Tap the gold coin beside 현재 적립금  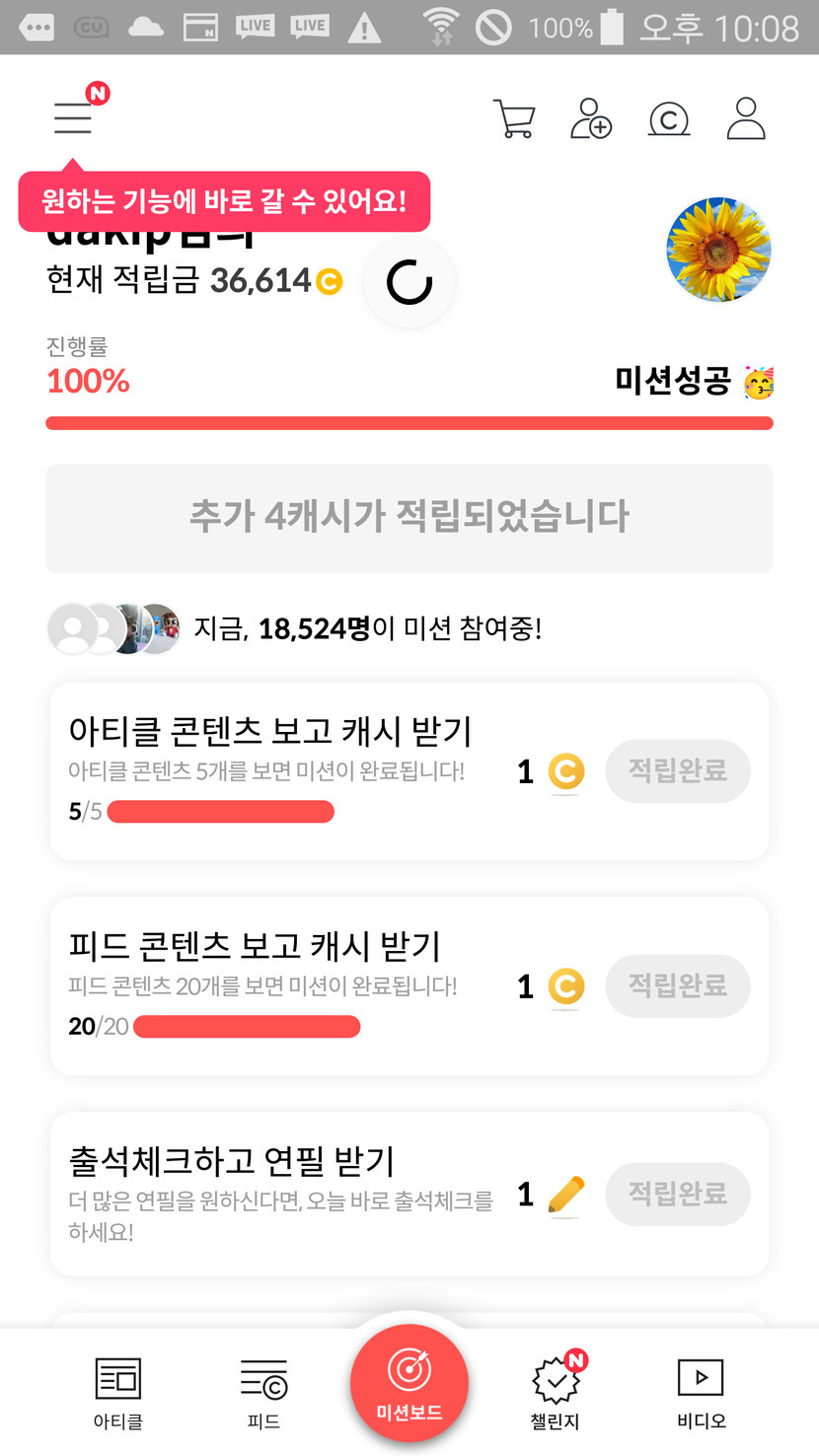329,282
